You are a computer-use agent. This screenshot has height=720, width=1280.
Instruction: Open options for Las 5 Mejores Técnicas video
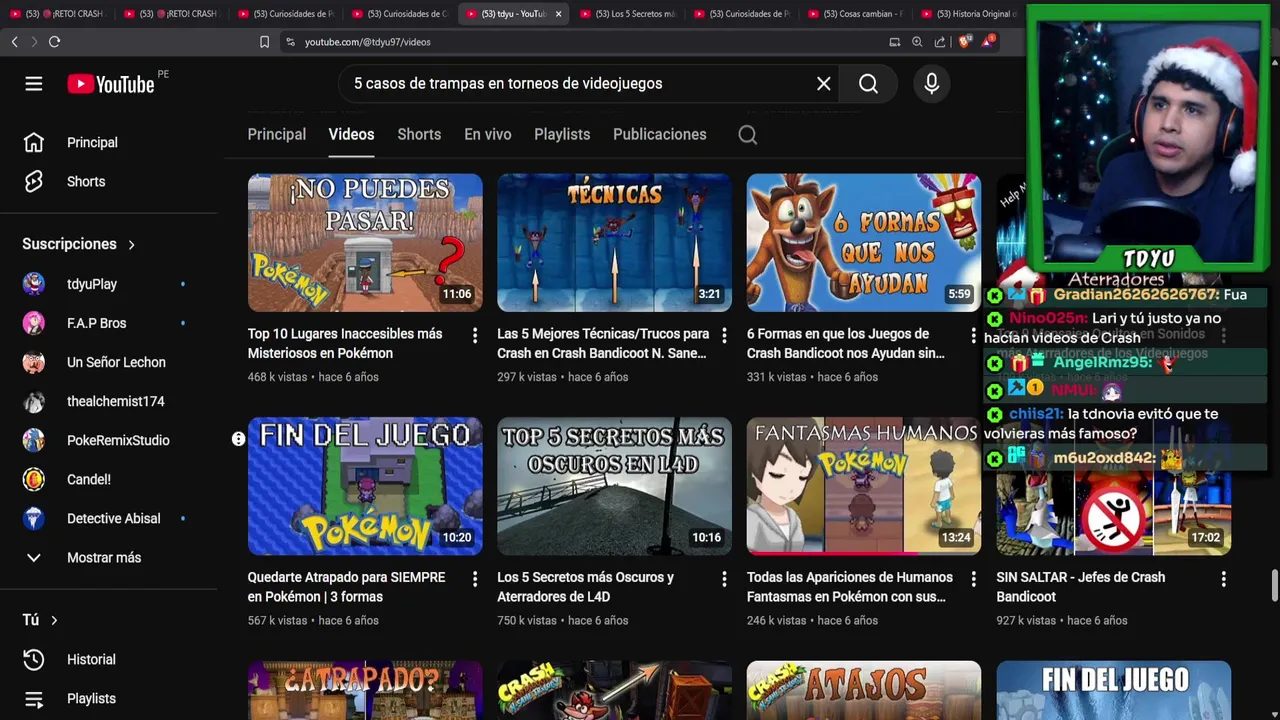coord(724,335)
